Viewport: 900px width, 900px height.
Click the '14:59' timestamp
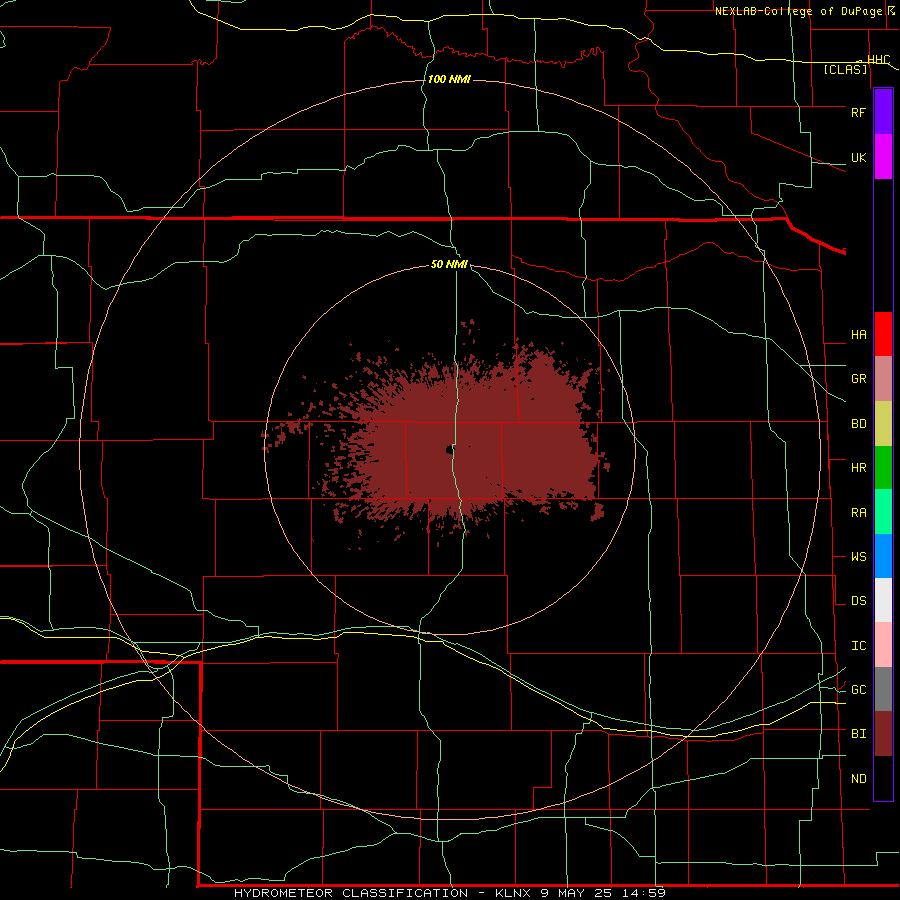(x=643, y=893)
